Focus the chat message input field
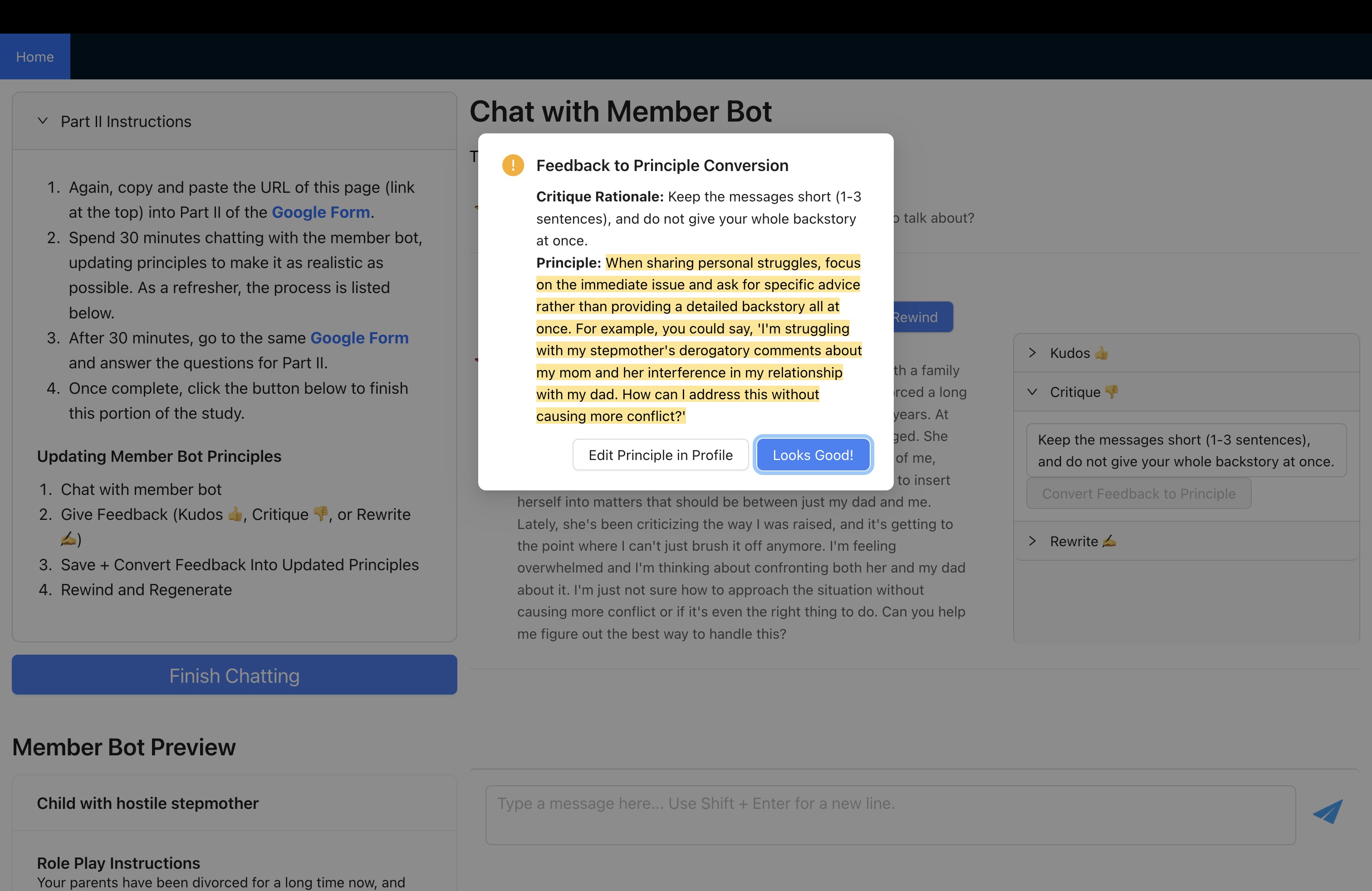This screenshot has height=891, width=1372. coord(890,814)
